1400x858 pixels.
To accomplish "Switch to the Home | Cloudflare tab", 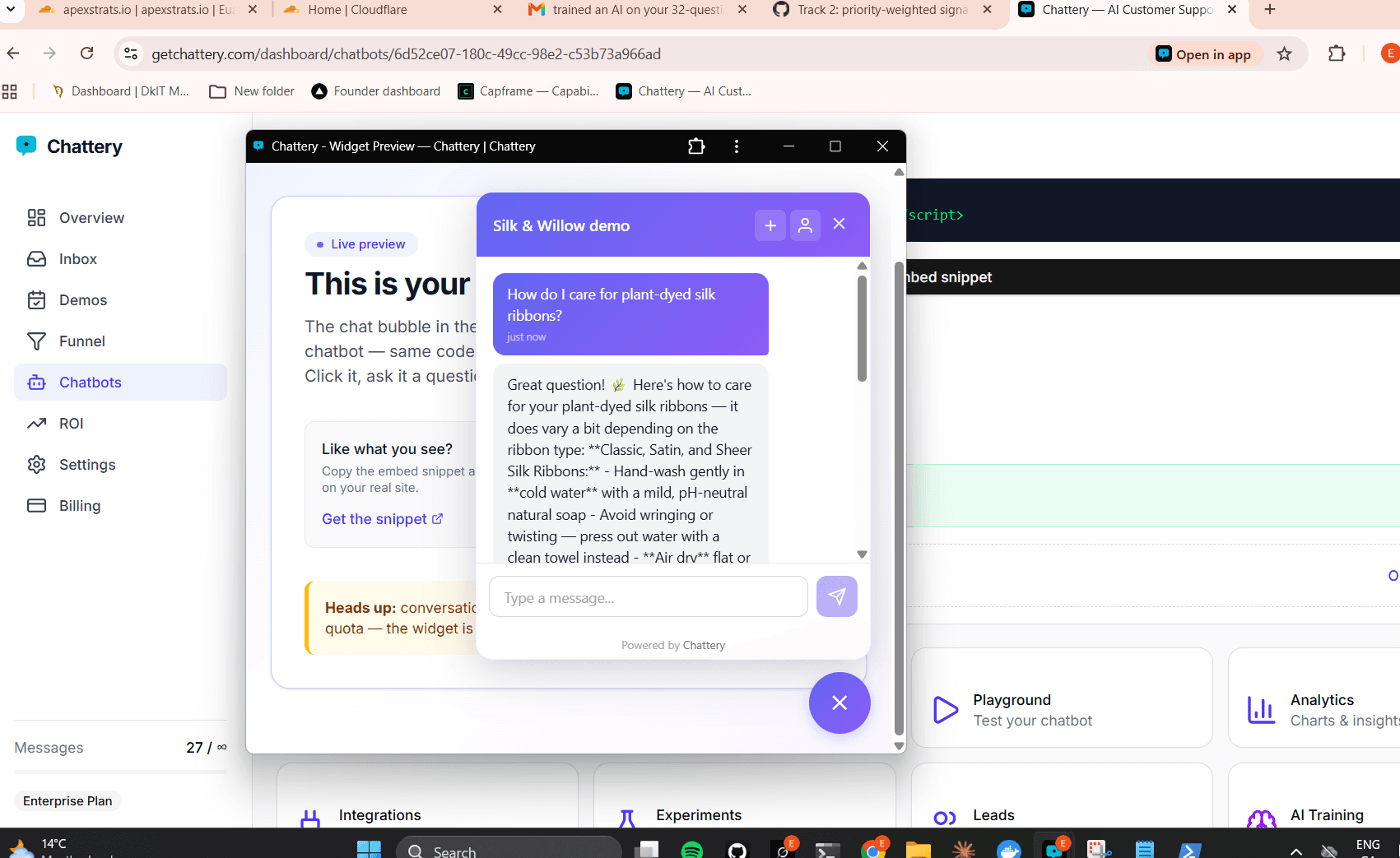I will click(391, 10).
